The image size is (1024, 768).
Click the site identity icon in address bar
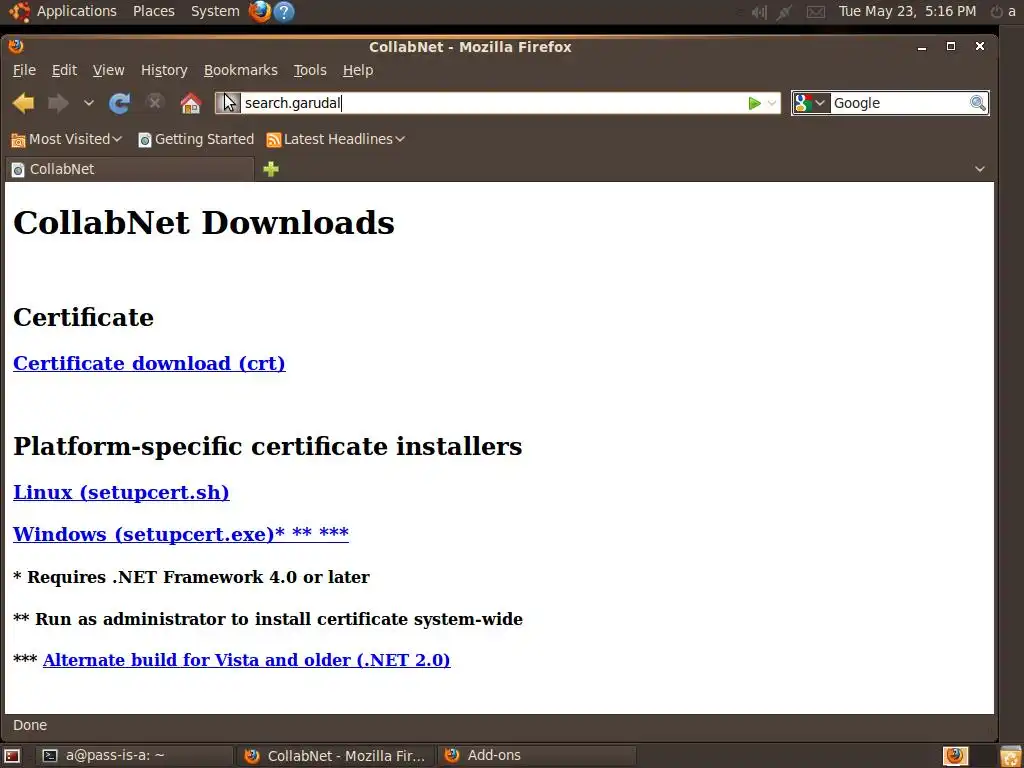click(229, 103)
